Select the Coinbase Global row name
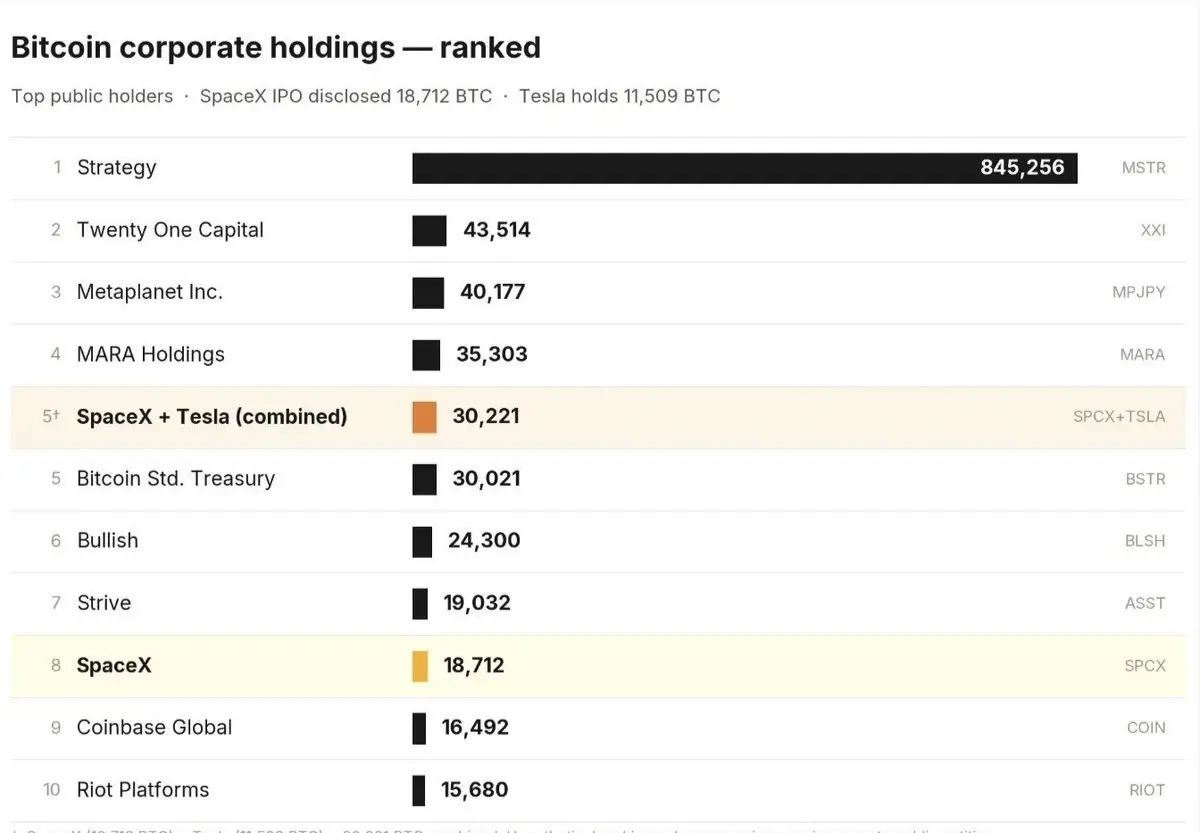The width and height of the screenshot is (1200, 833). pos(155,728)
